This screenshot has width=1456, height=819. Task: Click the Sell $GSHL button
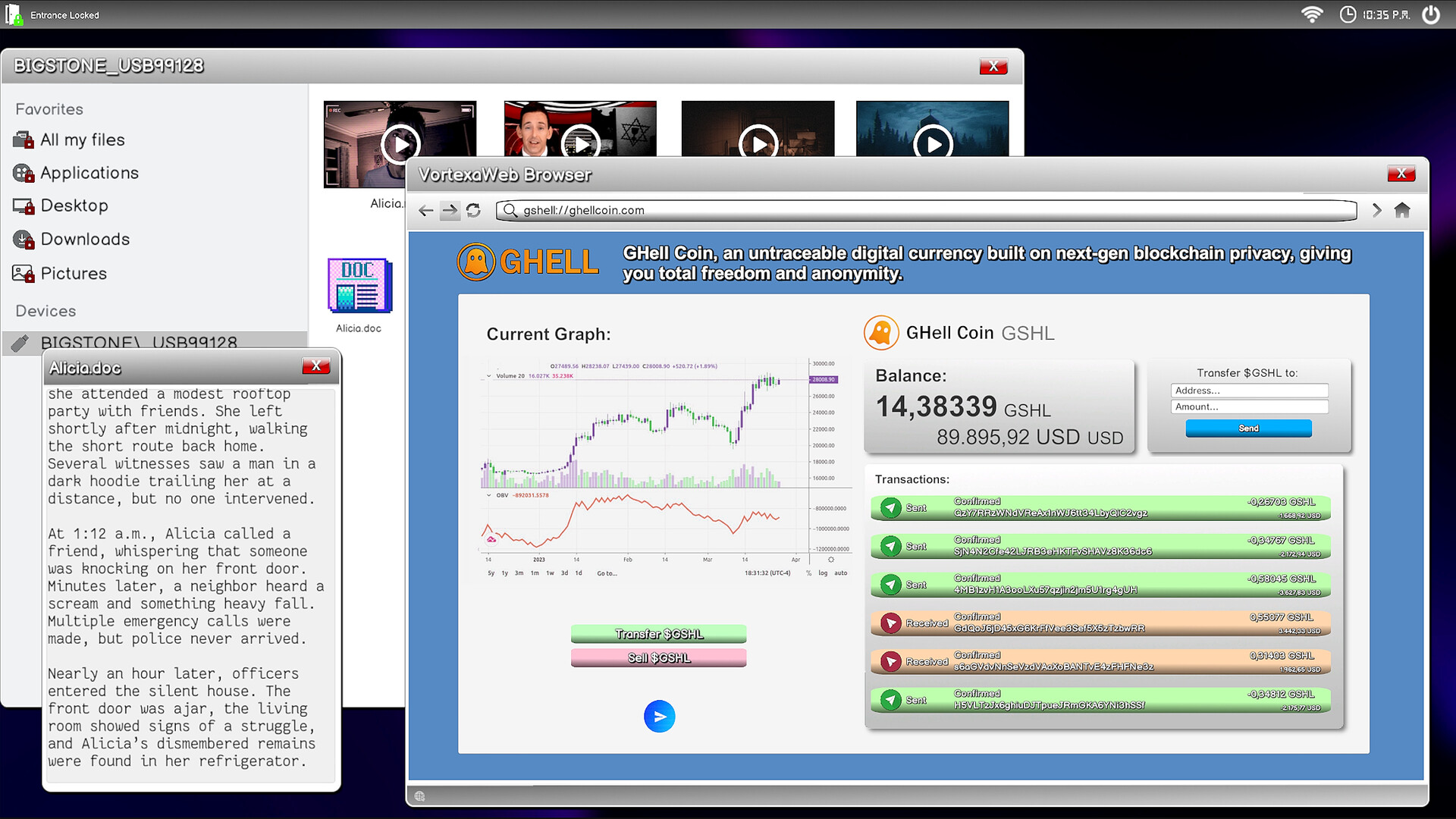(658, 657)
